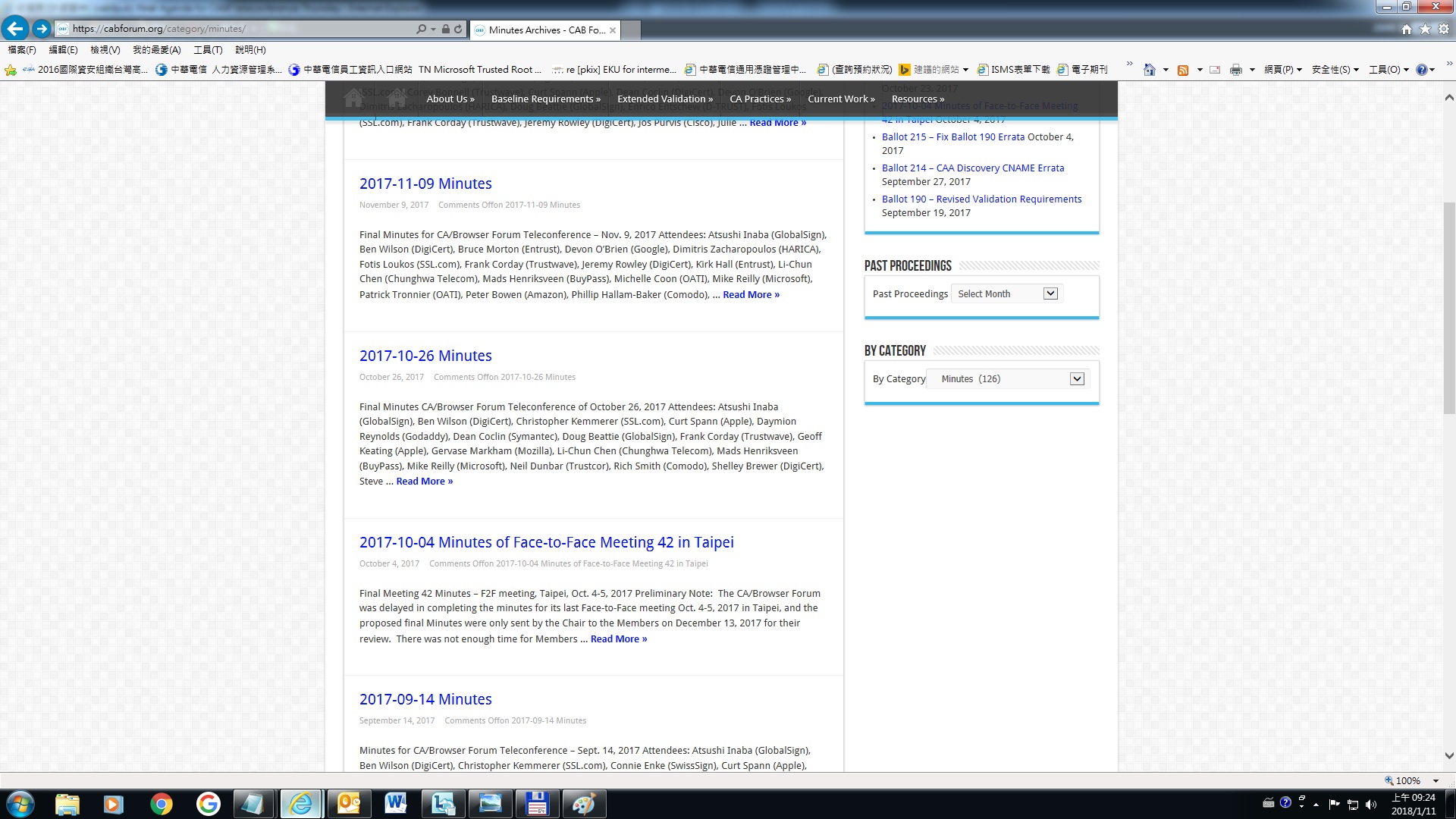
Task: Select the Minutes Archives - CAB Fo... tab
Action: pos(544,30)
